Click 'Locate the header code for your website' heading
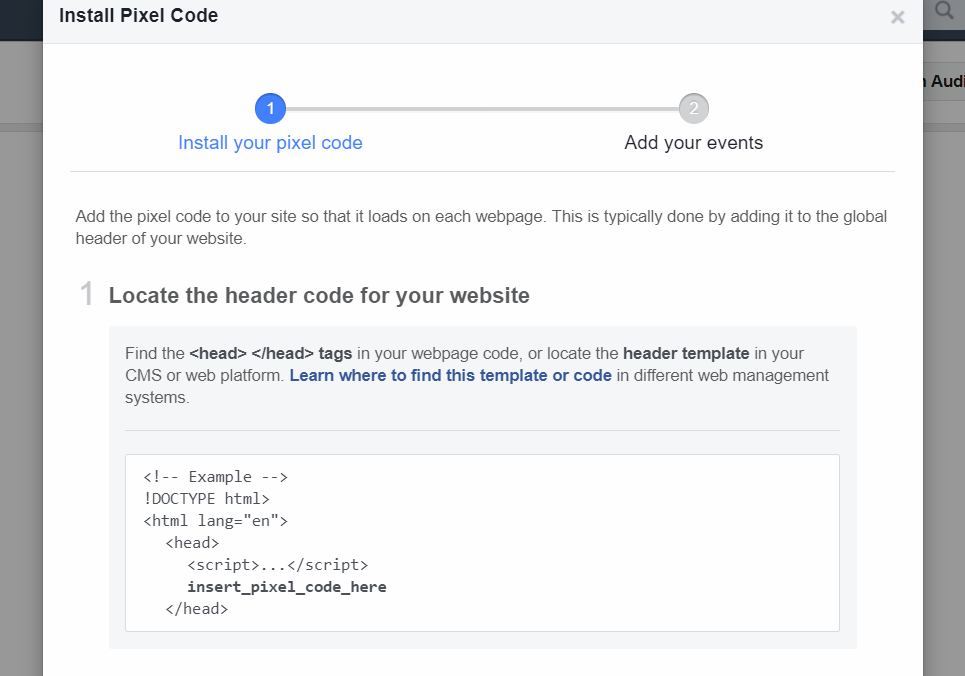 (319, 296)
